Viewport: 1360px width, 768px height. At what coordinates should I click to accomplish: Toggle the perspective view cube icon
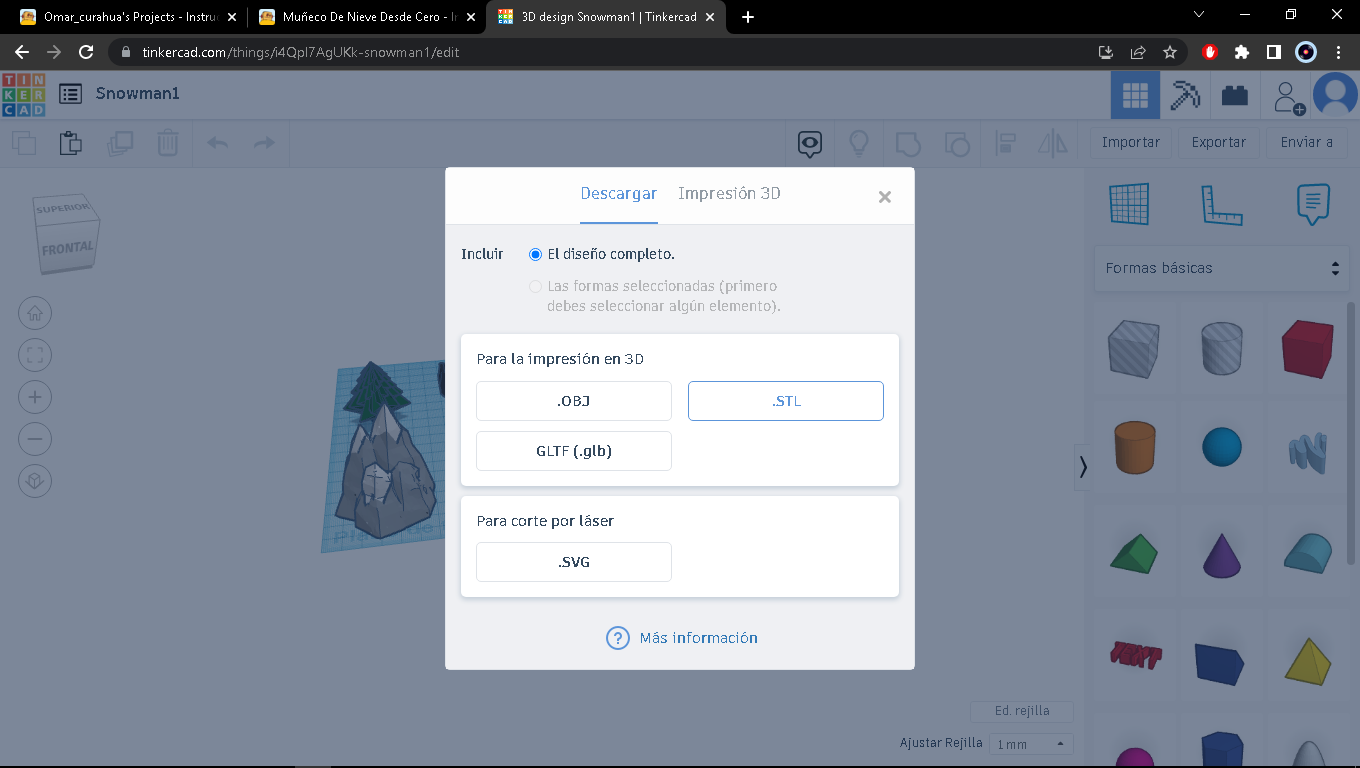(x=35, y=481)
